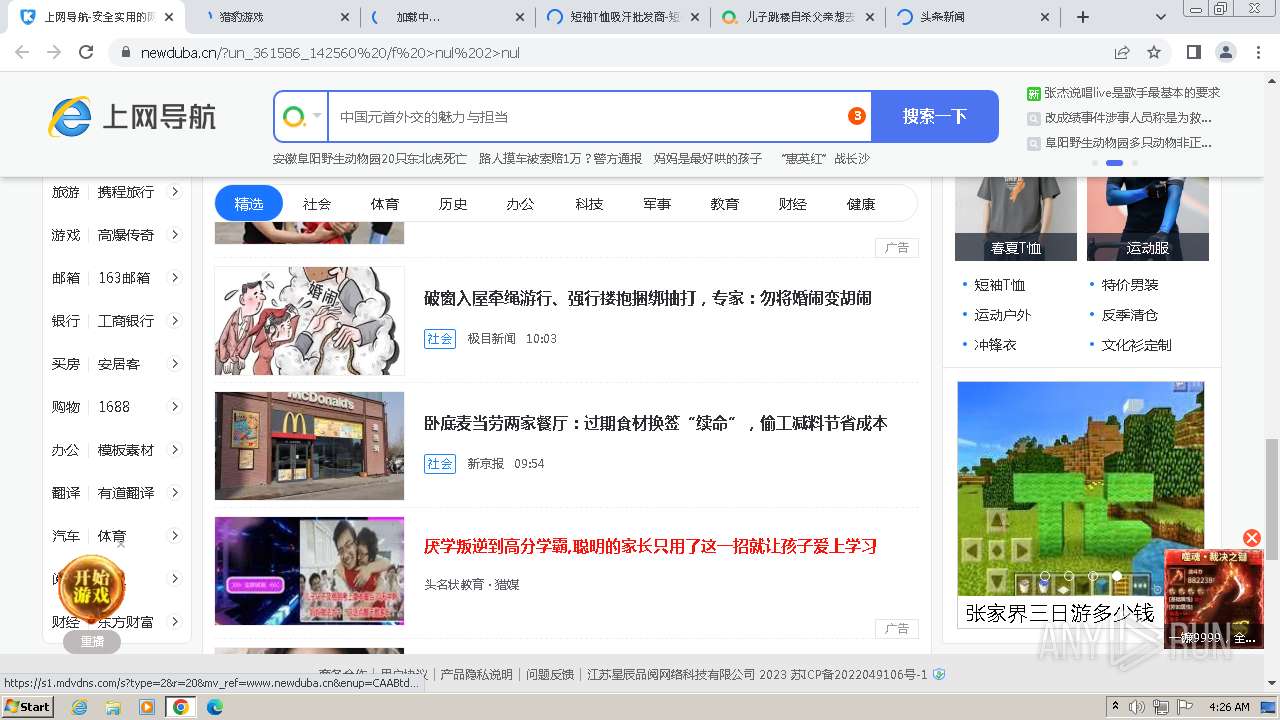Image resolution: width=1280 pixels, height=720 pixels.
Task: Click the 搜索一下 search button
Action: (934, 117)
